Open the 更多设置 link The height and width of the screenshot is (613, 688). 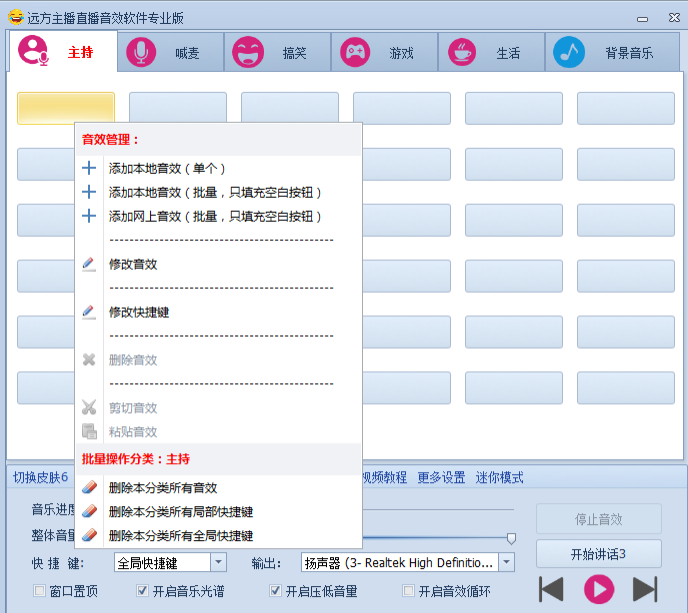click(x=441, y=478)
